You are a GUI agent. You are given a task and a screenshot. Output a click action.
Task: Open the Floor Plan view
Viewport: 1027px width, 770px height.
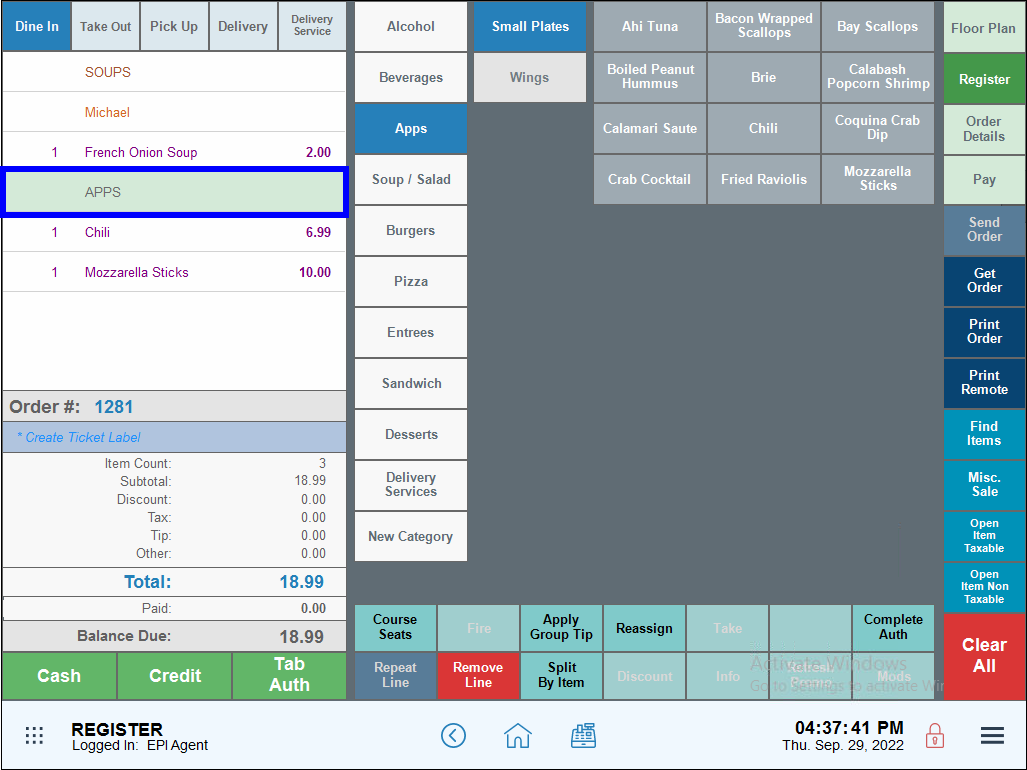click(x=984, y=28)
